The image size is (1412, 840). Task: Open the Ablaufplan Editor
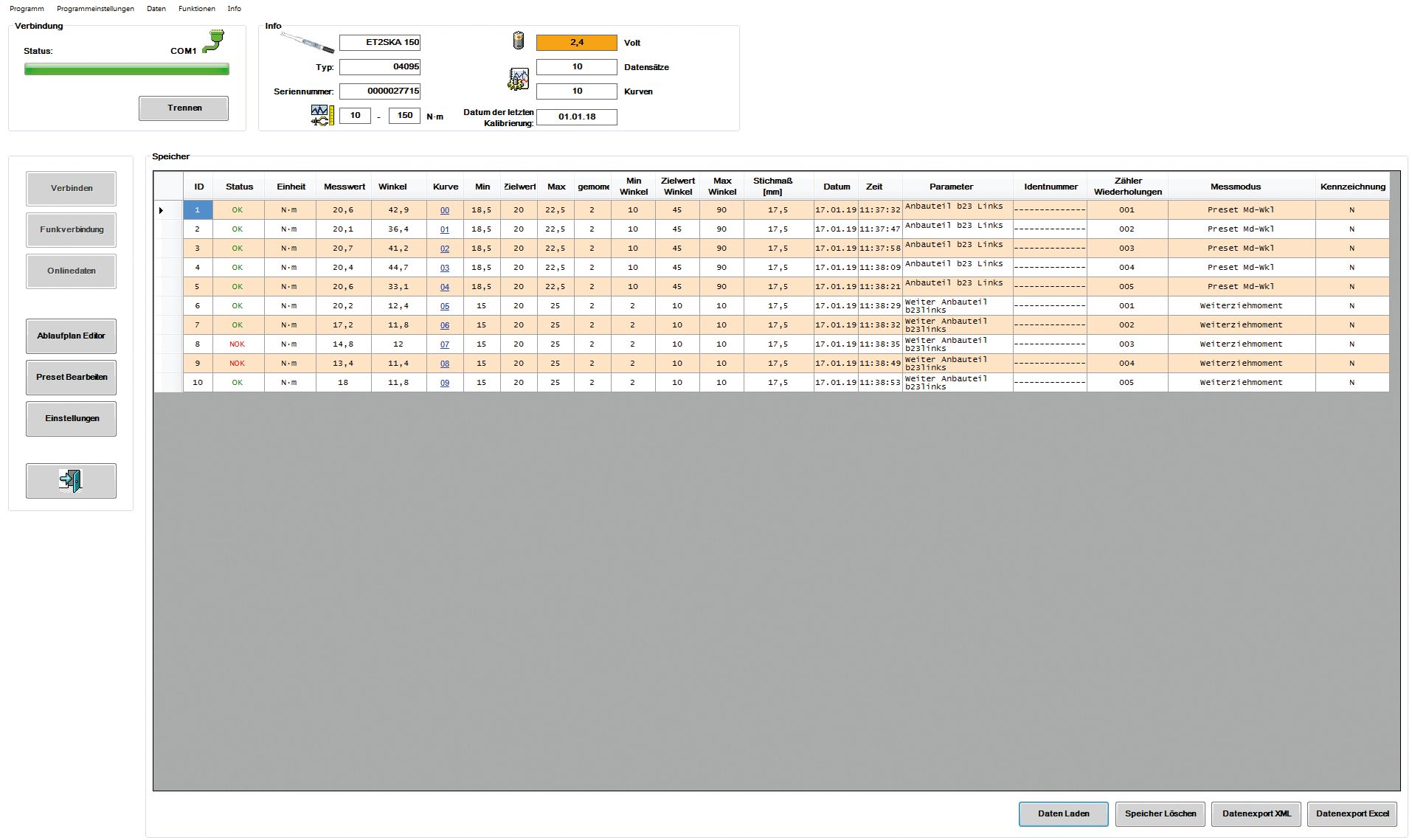pos(71,336)
